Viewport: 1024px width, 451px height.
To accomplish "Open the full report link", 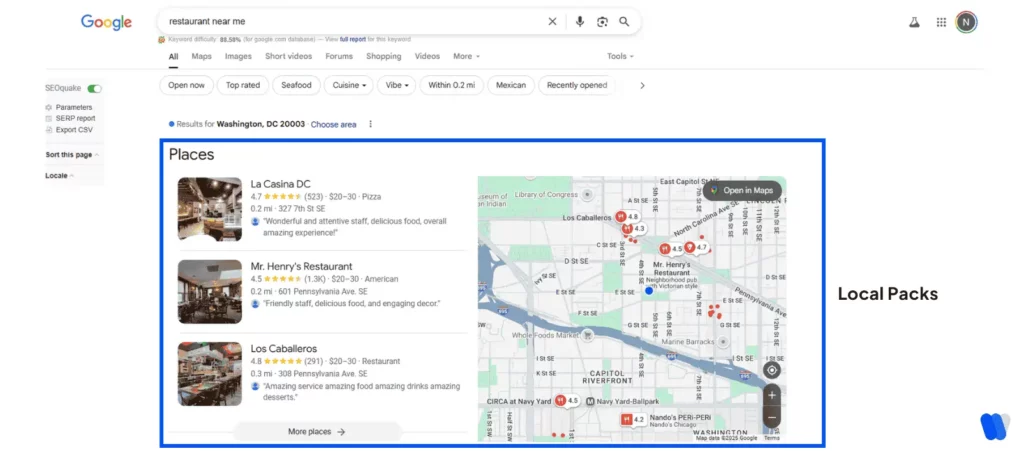I will coord(353,39).
